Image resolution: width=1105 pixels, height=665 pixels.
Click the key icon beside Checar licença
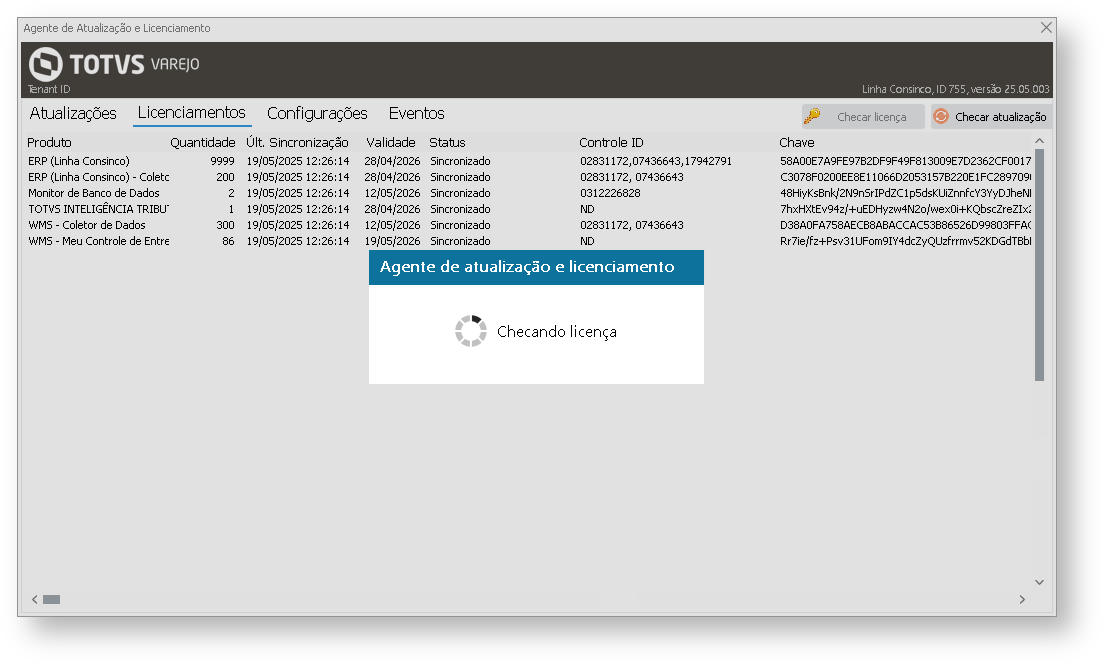coord(812,116)
